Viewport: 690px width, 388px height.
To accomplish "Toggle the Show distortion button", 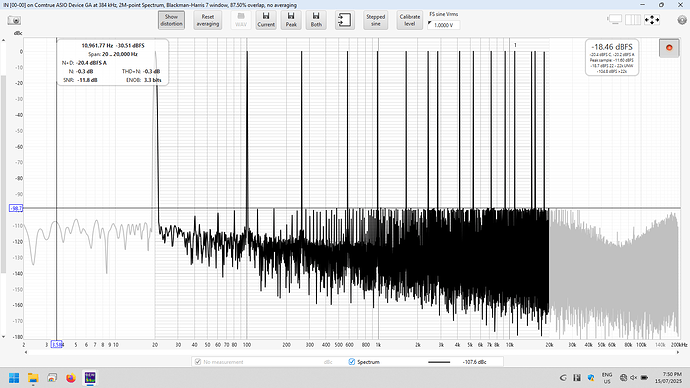I will 171,20.
